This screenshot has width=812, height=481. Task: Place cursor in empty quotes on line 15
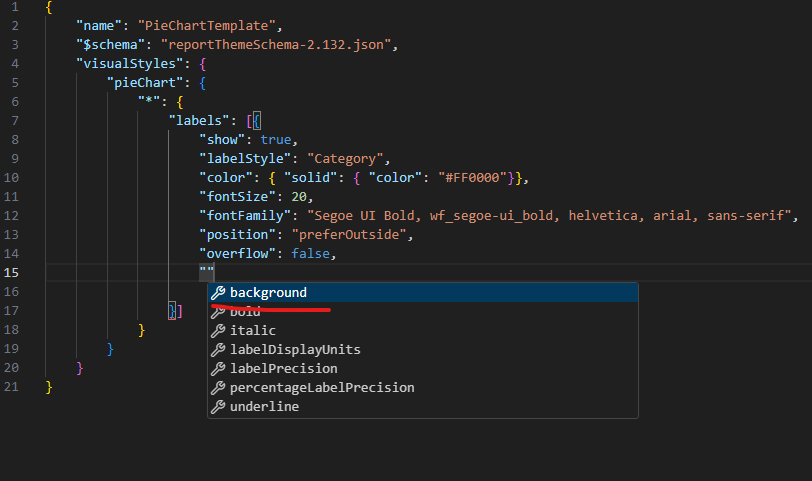pos(207,270)
